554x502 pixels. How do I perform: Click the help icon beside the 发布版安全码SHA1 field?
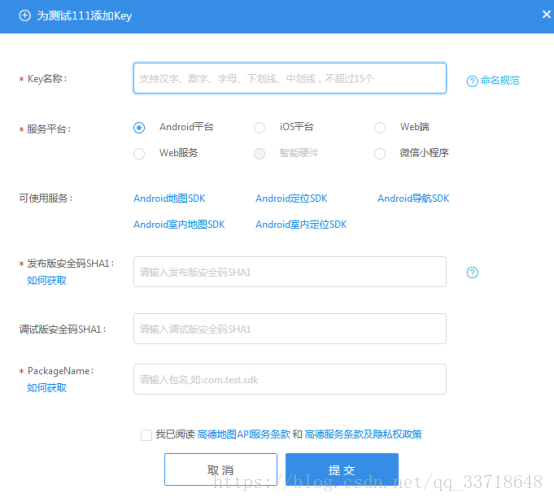click(472, 272)
